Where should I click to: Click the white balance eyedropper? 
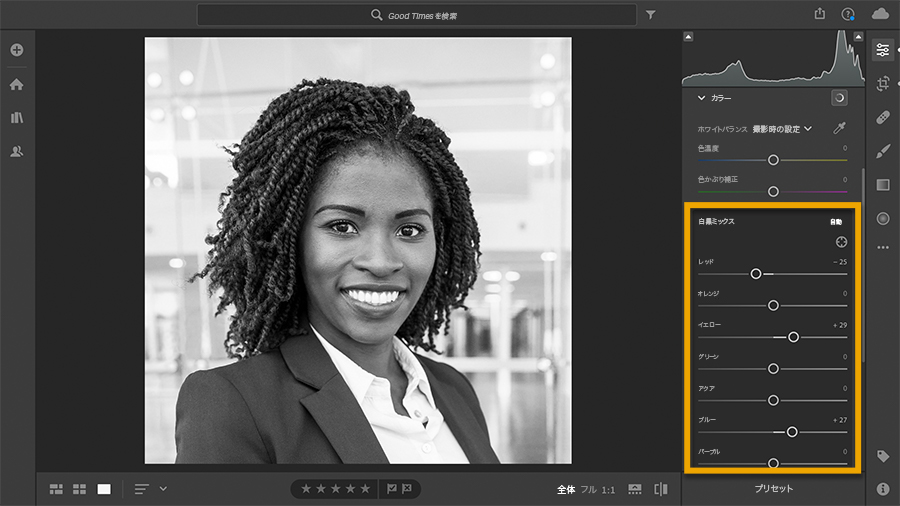click(x=839, y=128)
